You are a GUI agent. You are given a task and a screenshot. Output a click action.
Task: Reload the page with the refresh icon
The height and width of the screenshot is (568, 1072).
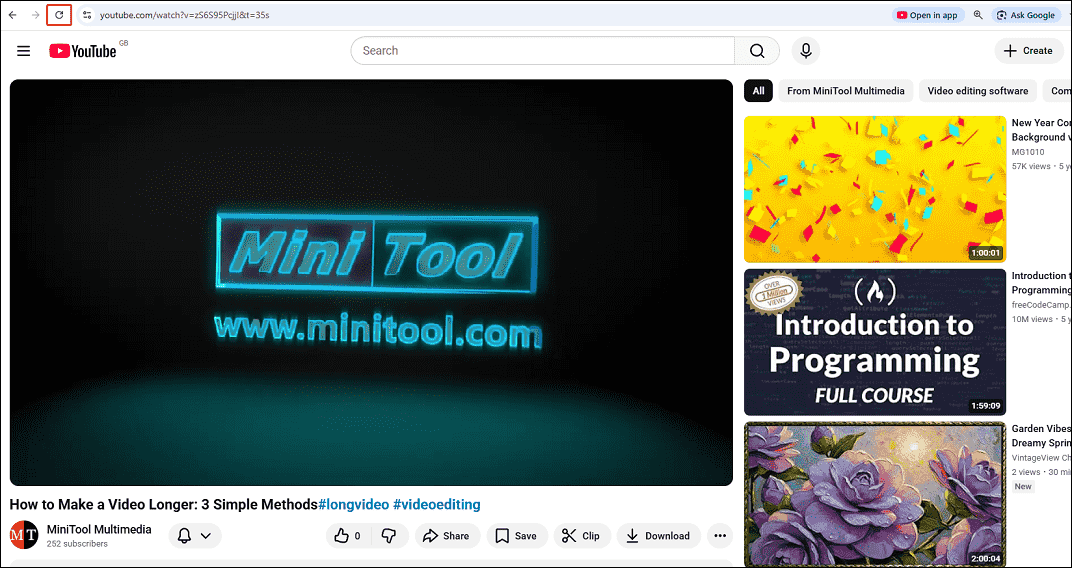[59, 14]
